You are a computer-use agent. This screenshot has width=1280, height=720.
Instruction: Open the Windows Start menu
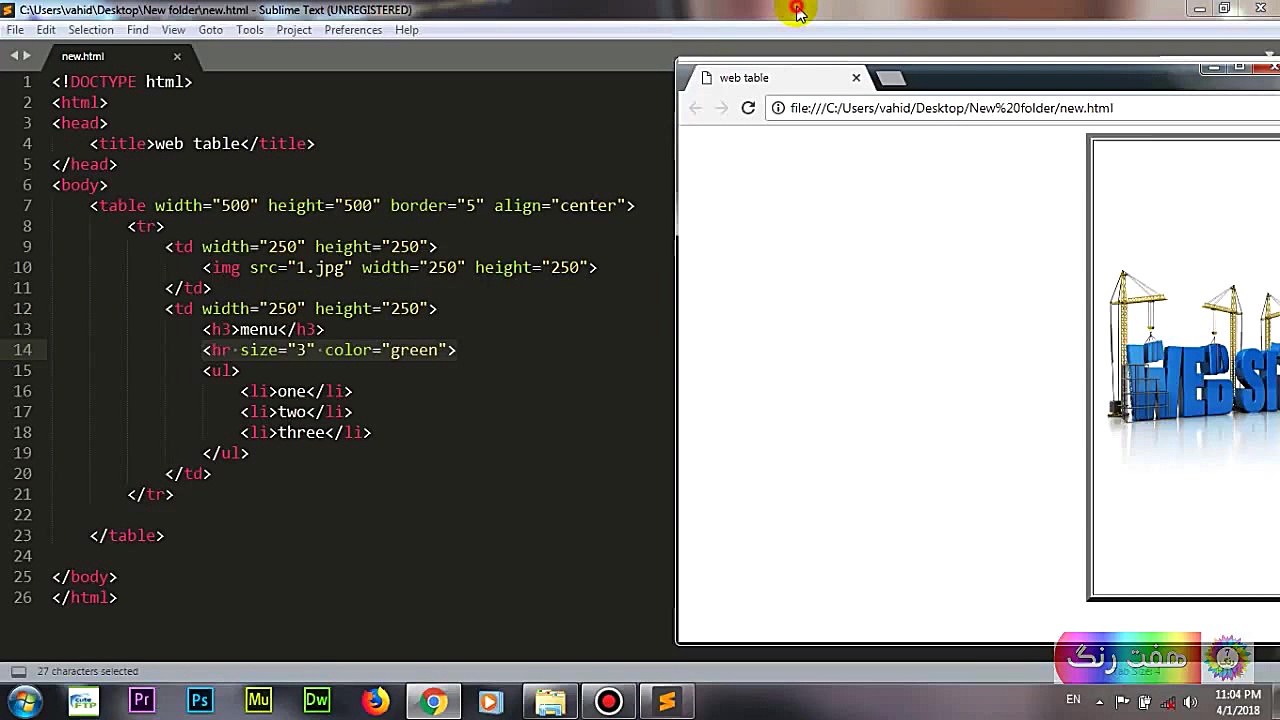[24, 701]
